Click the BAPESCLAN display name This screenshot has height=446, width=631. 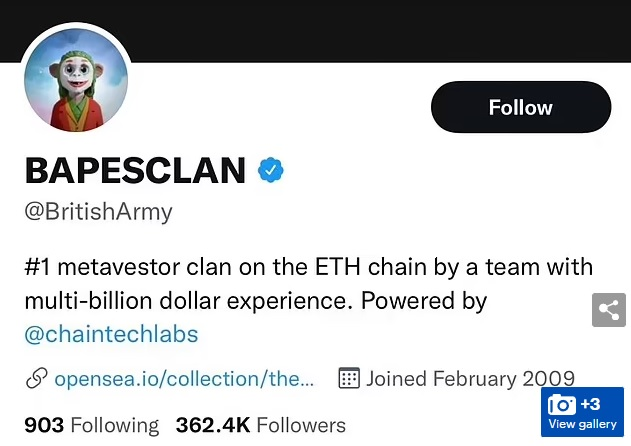[x=135, y=171]
